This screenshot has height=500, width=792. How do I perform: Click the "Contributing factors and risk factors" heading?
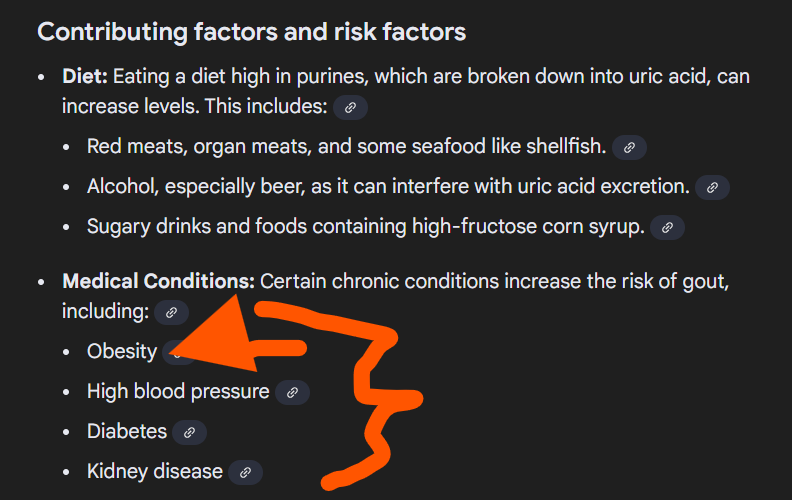pos(251,32)
